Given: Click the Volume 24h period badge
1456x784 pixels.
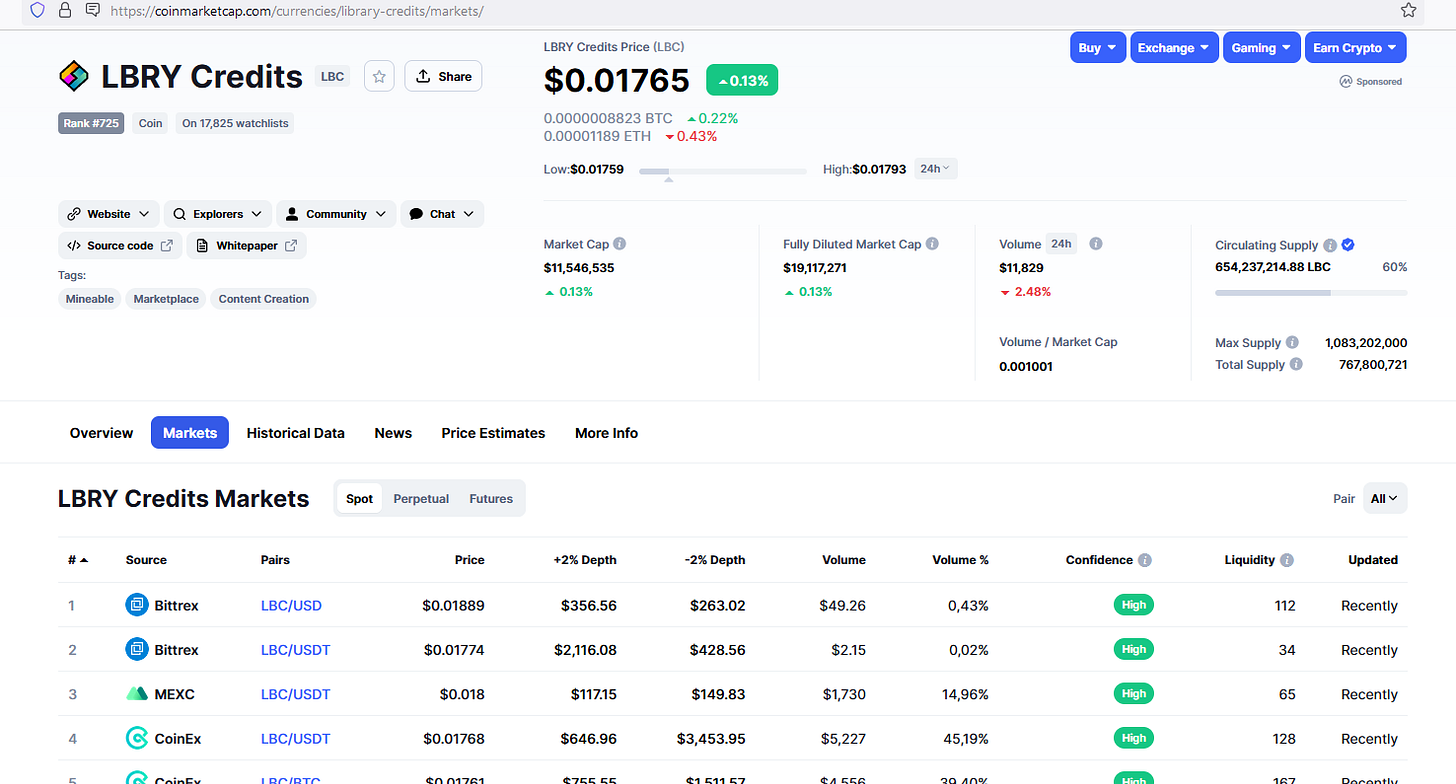Looking at the screenshot, I should pyautogui.click(x=1061, y=244).
